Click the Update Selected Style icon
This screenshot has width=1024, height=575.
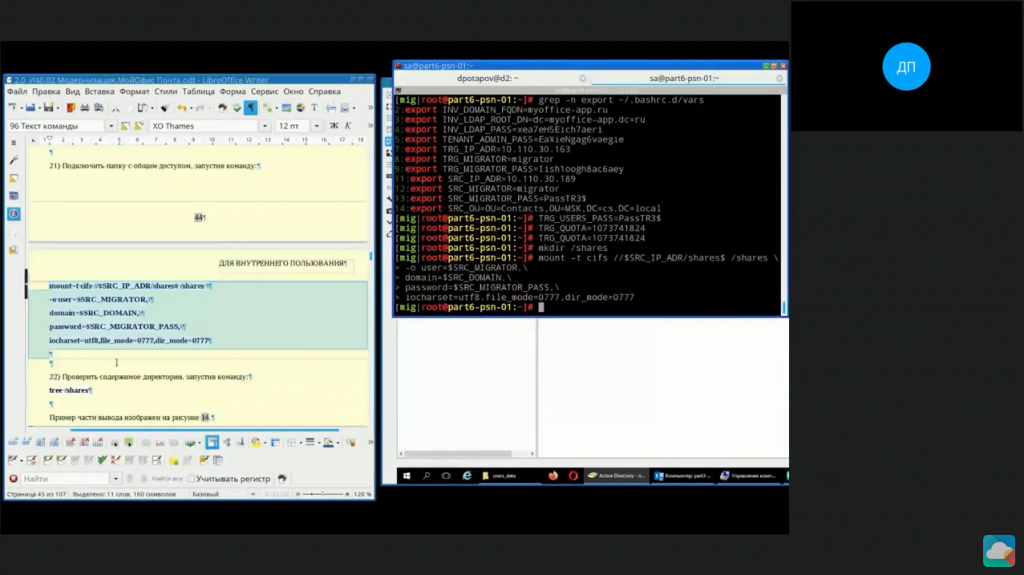tap(125, 125)
